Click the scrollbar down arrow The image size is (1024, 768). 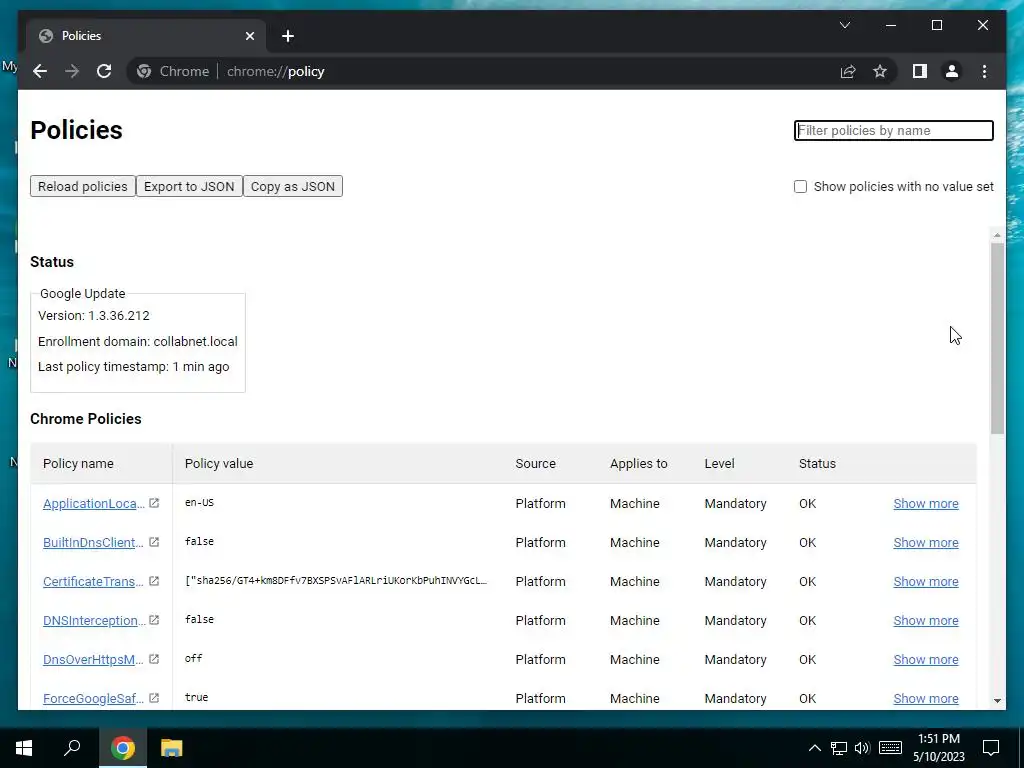997,701
